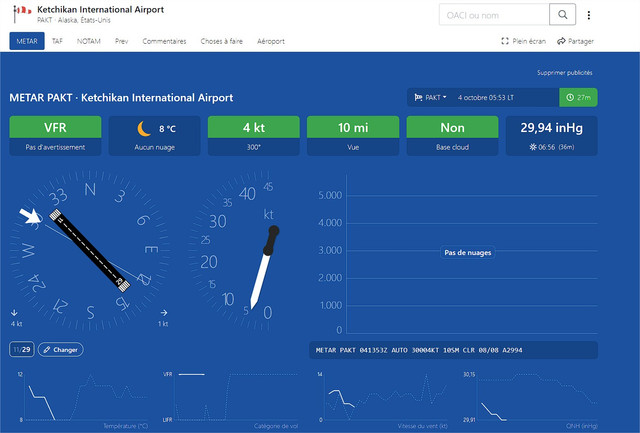640x433 pixels.
Task: Click Aucun nuage label
Action: pos(155,147)
